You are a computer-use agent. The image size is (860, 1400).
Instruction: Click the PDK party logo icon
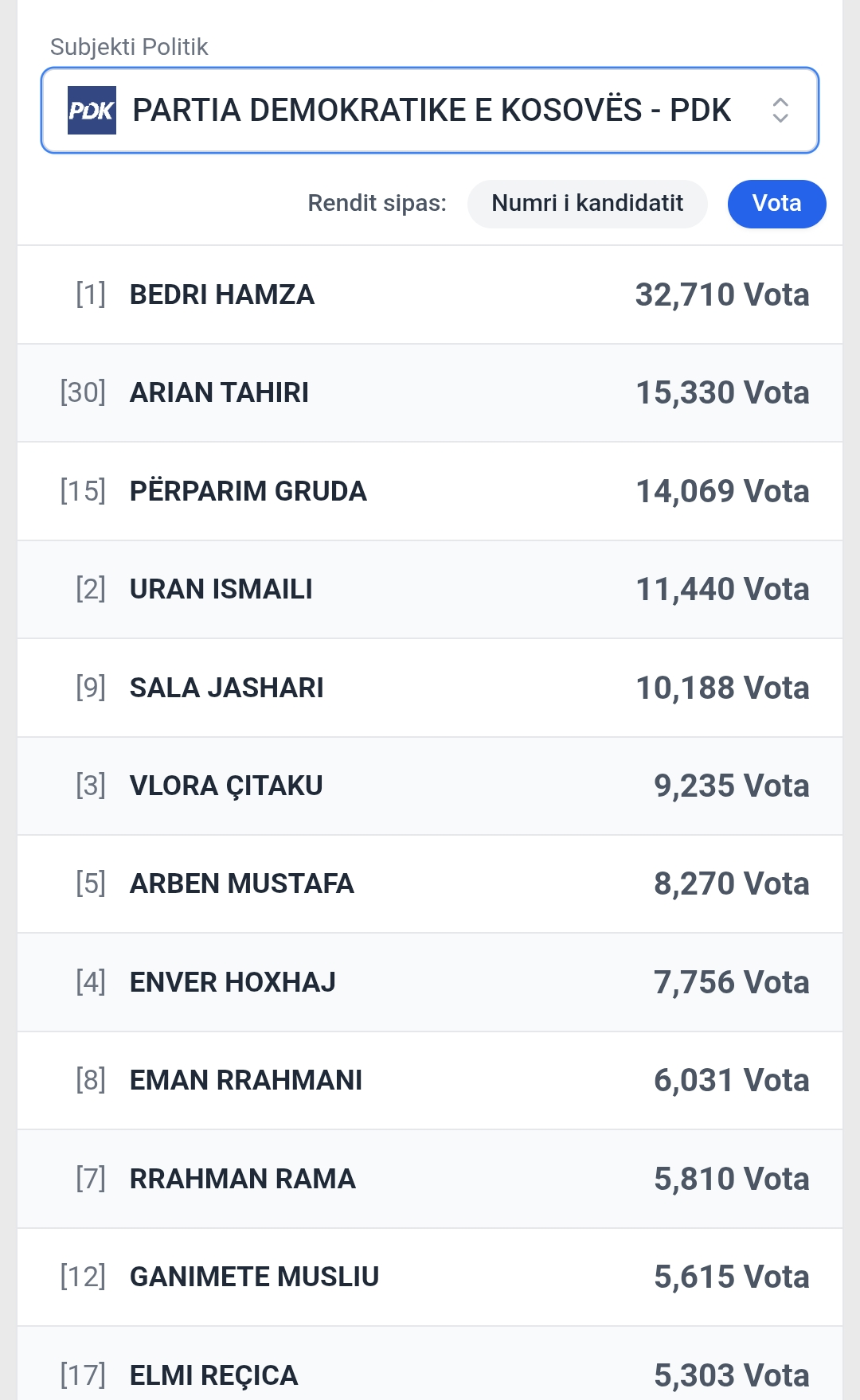tap(92, 110)
